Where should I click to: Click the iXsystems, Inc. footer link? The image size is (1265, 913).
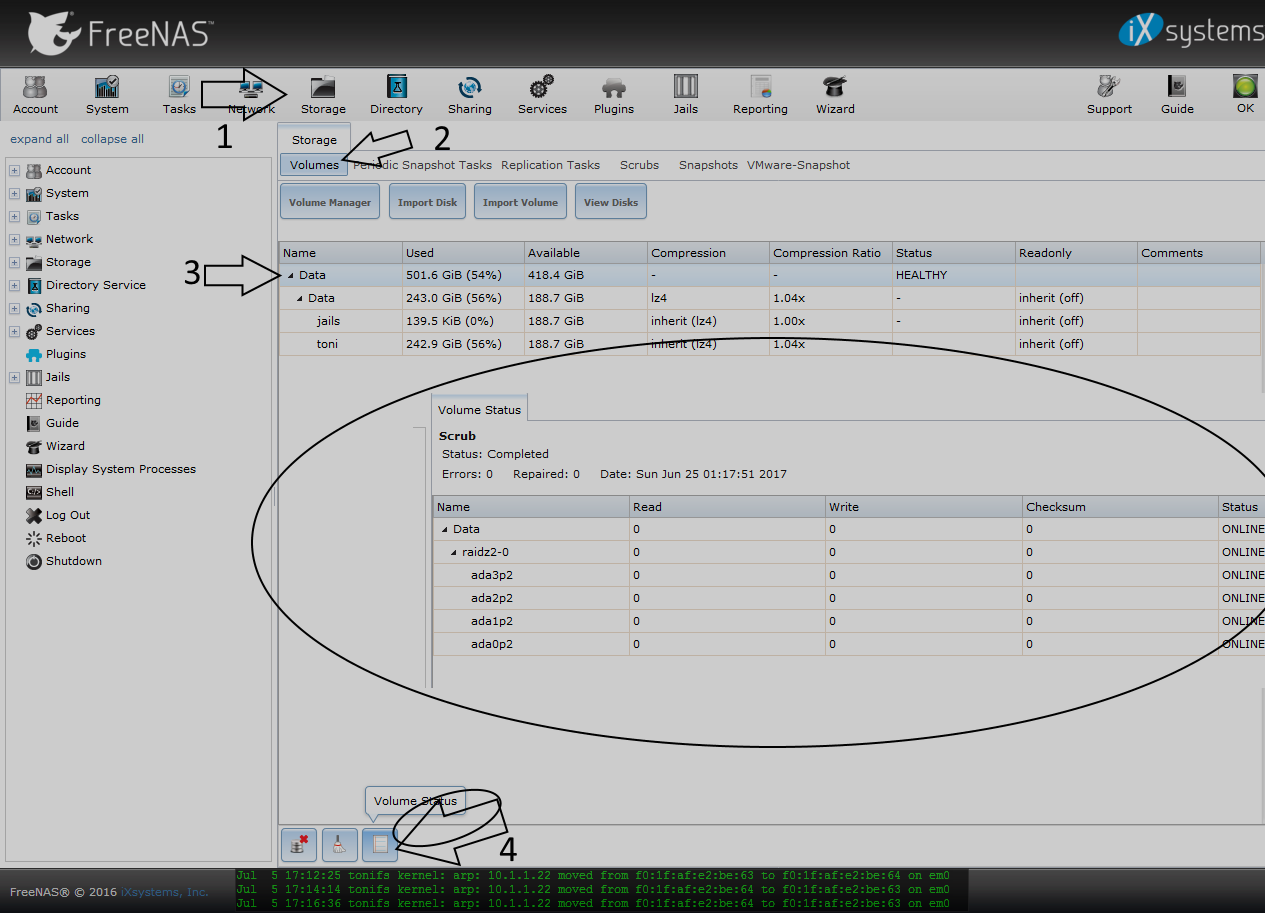[x=164, y=892]
